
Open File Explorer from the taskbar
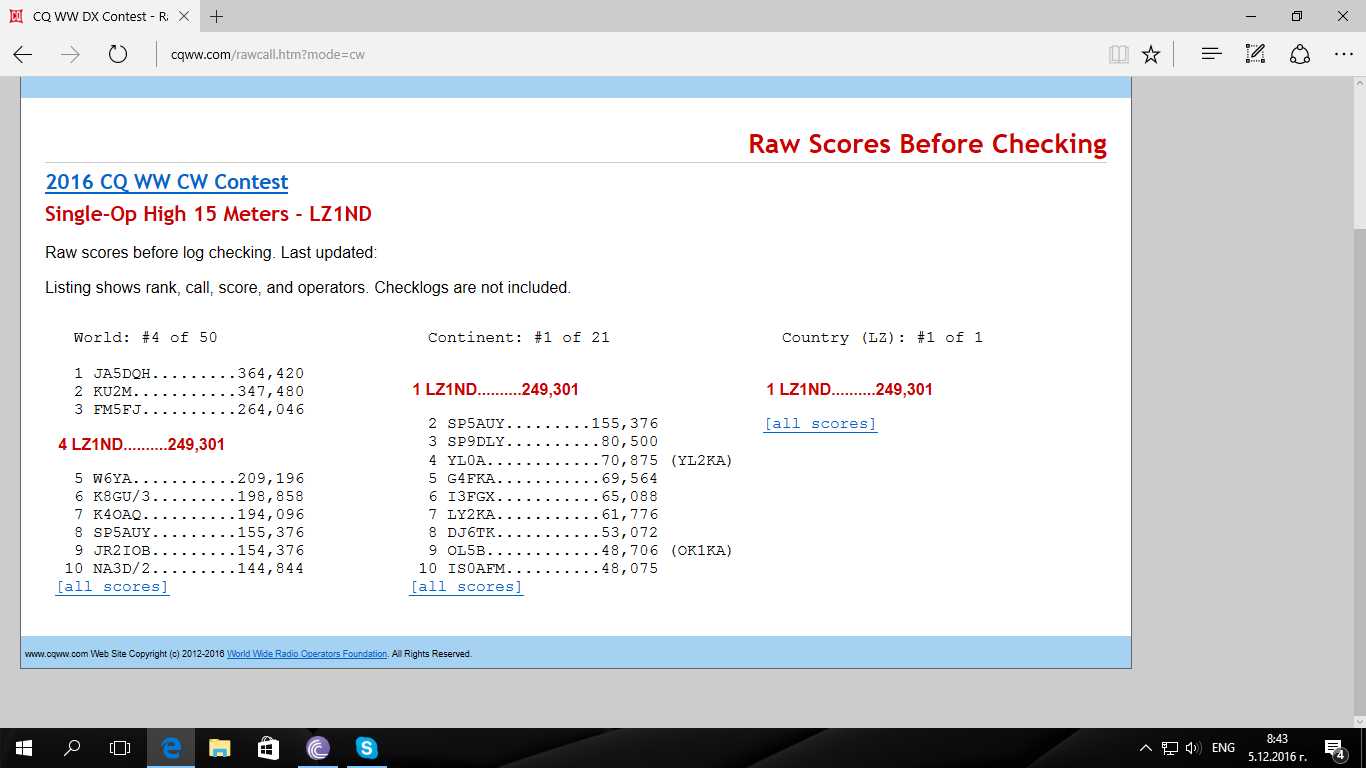click(x=220, y=747)
